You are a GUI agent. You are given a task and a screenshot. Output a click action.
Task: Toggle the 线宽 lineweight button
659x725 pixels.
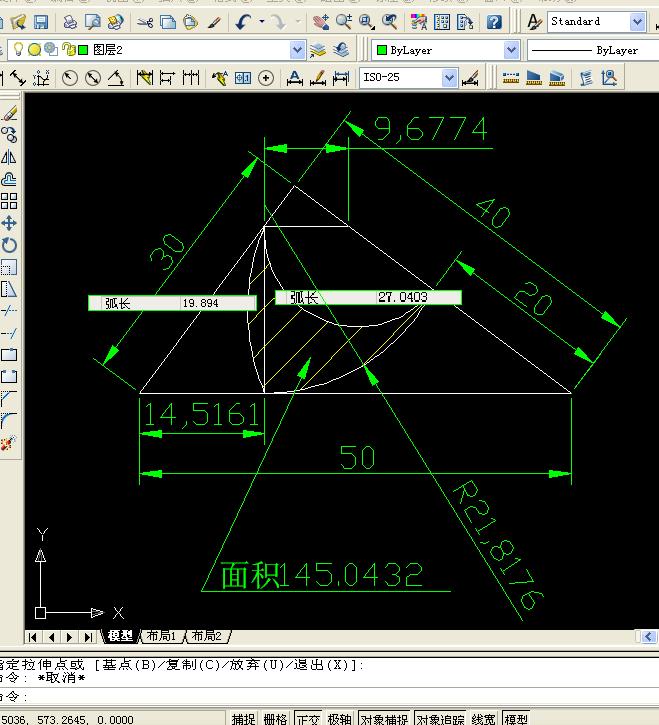click(x=484, y=719)
